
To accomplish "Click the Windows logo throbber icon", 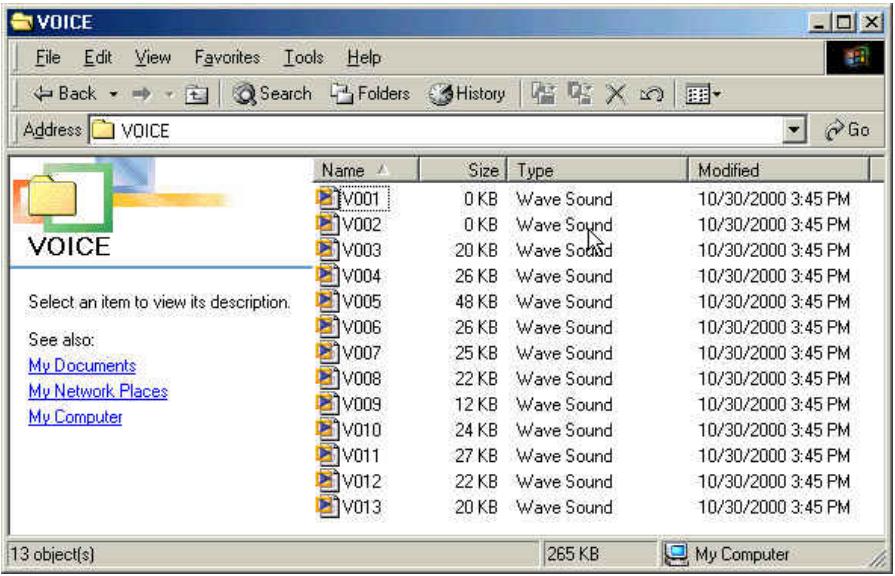I will click(856, 58).
